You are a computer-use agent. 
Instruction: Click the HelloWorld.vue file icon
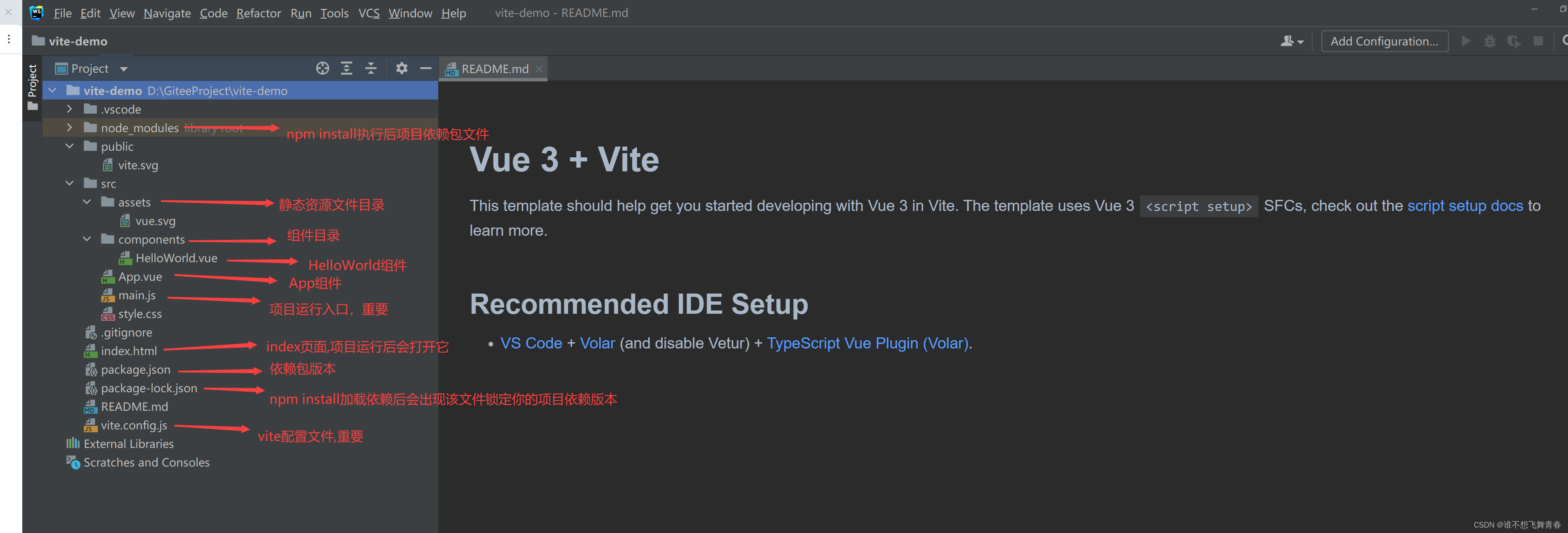pyautogui.click(x=125, y=258)
